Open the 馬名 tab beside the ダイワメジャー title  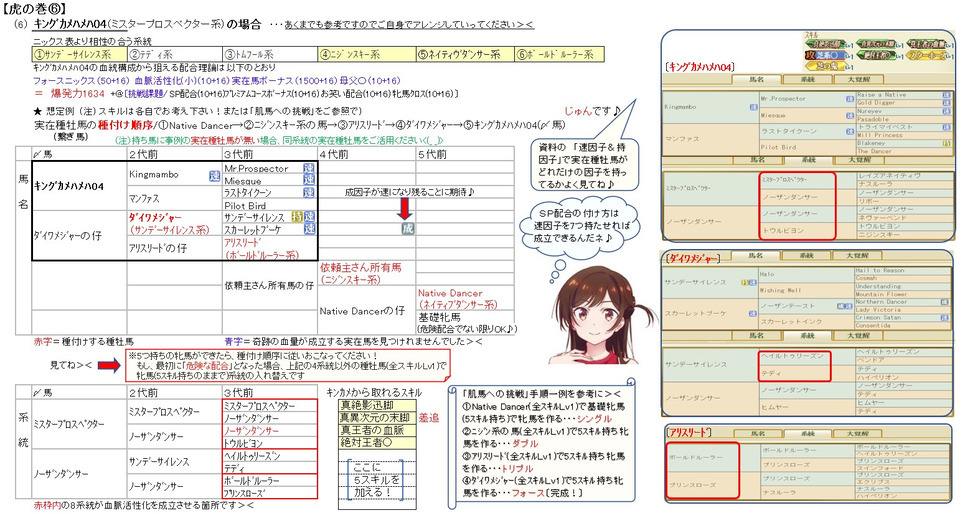point(756,255)
